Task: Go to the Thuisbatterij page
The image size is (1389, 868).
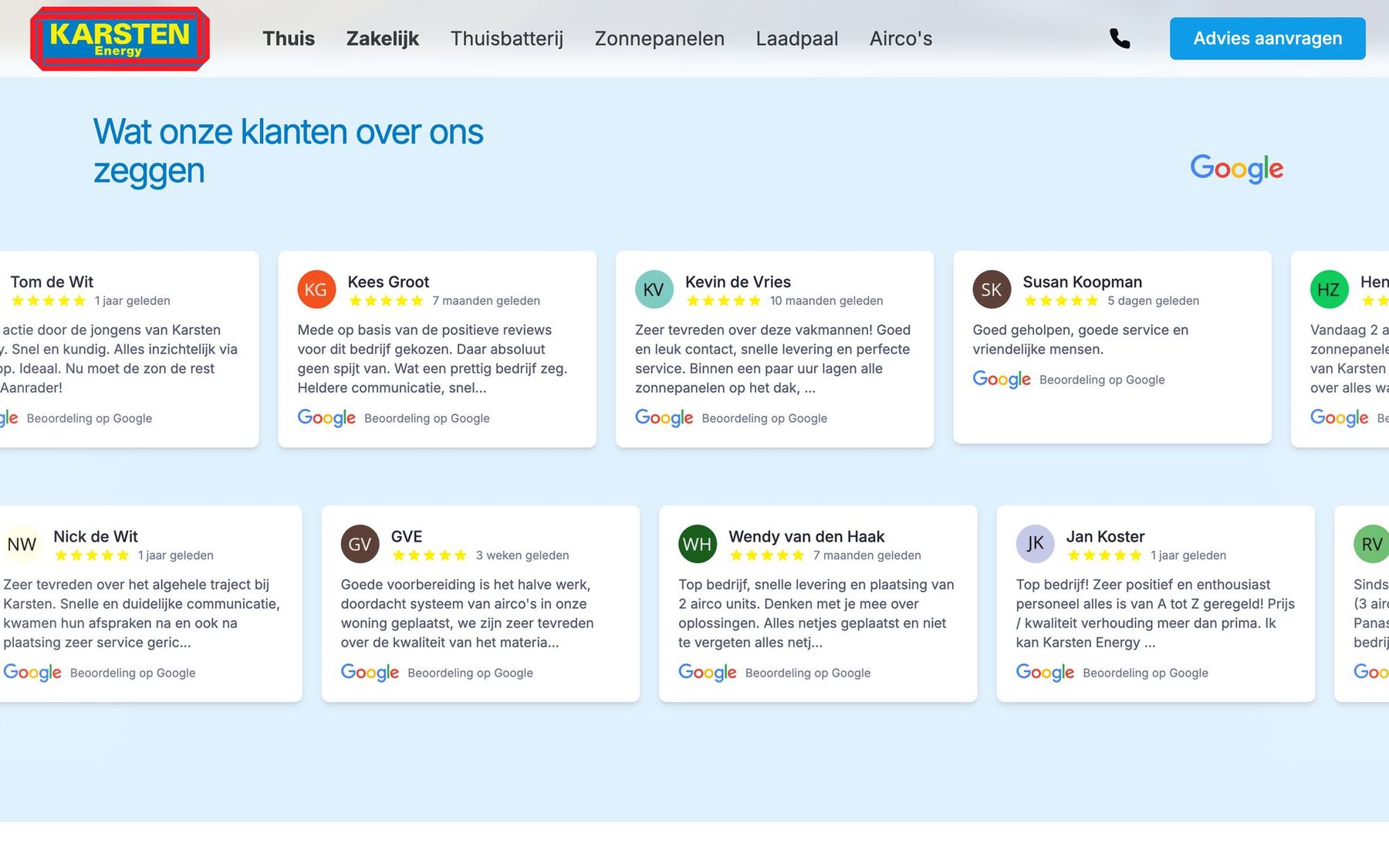Action: tap(507, 39)
